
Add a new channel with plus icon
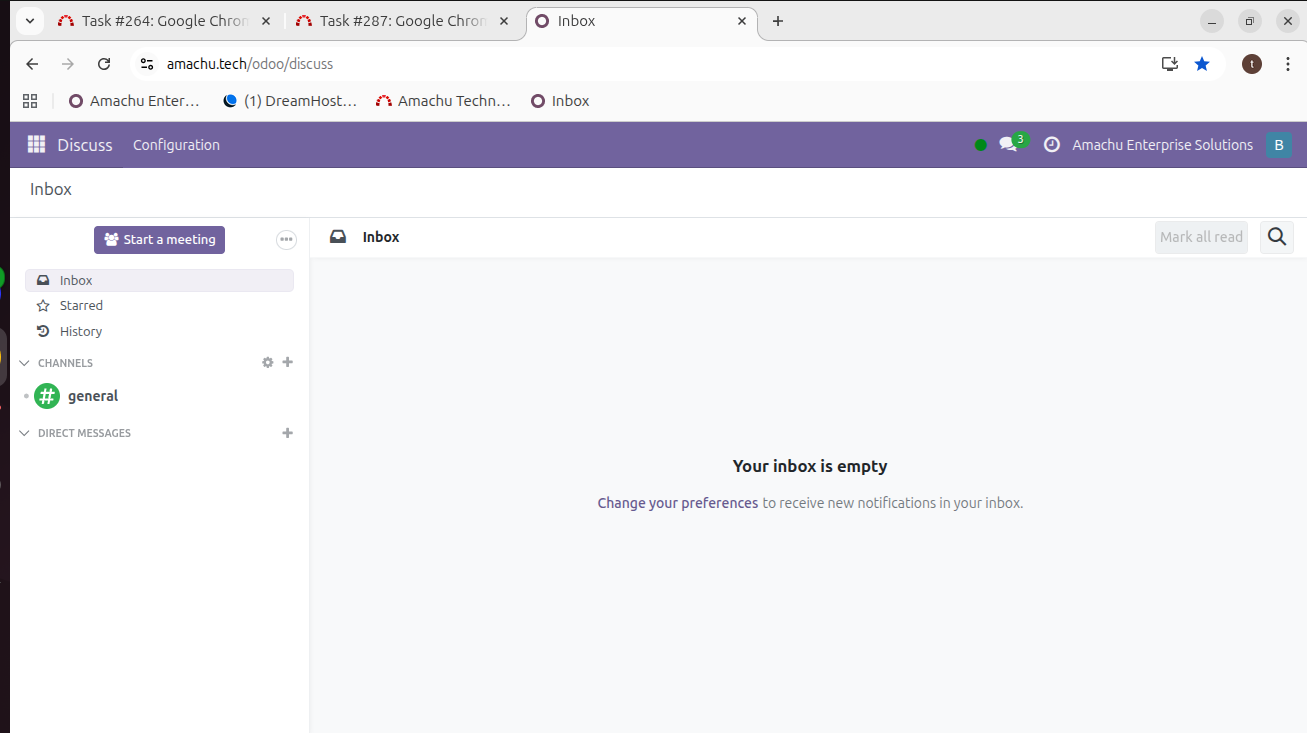[x=288, y=363]
